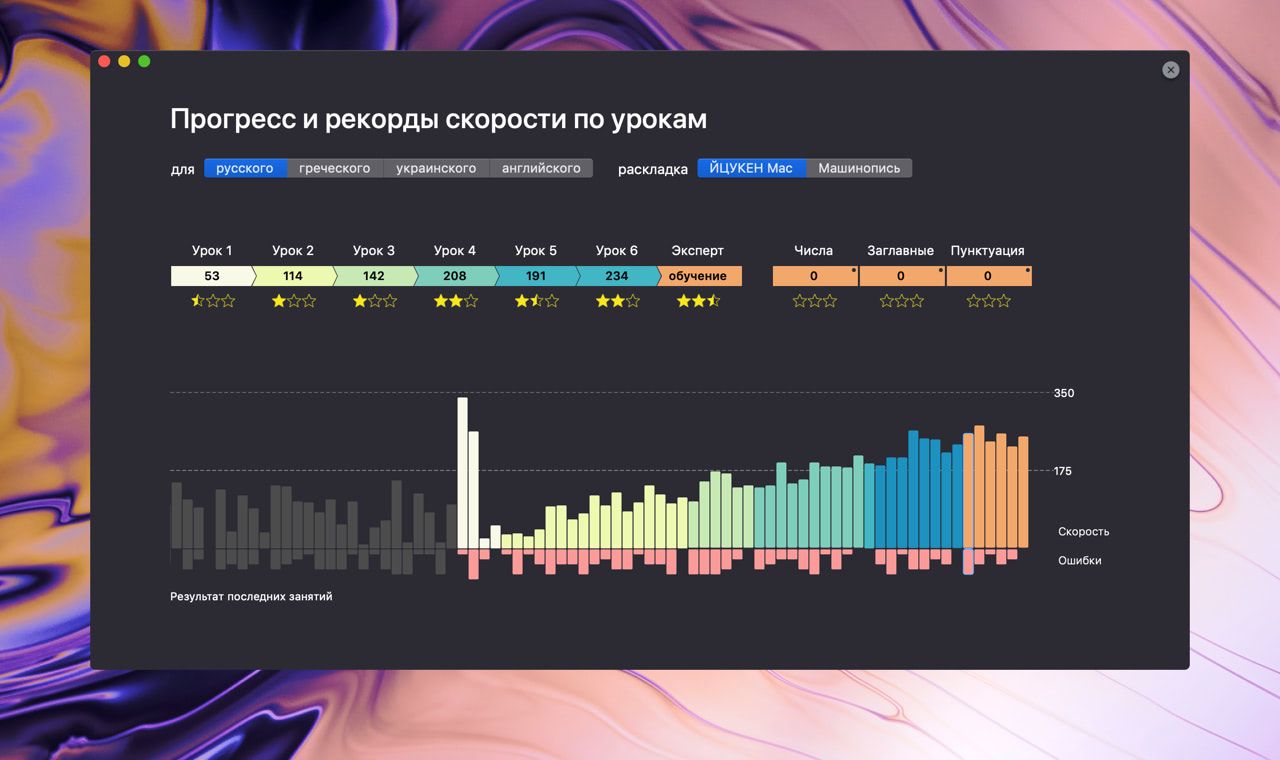Click the star rating under Урок 5
Viewport: 1280px width, 760px height.
click(x=537, y=301)
